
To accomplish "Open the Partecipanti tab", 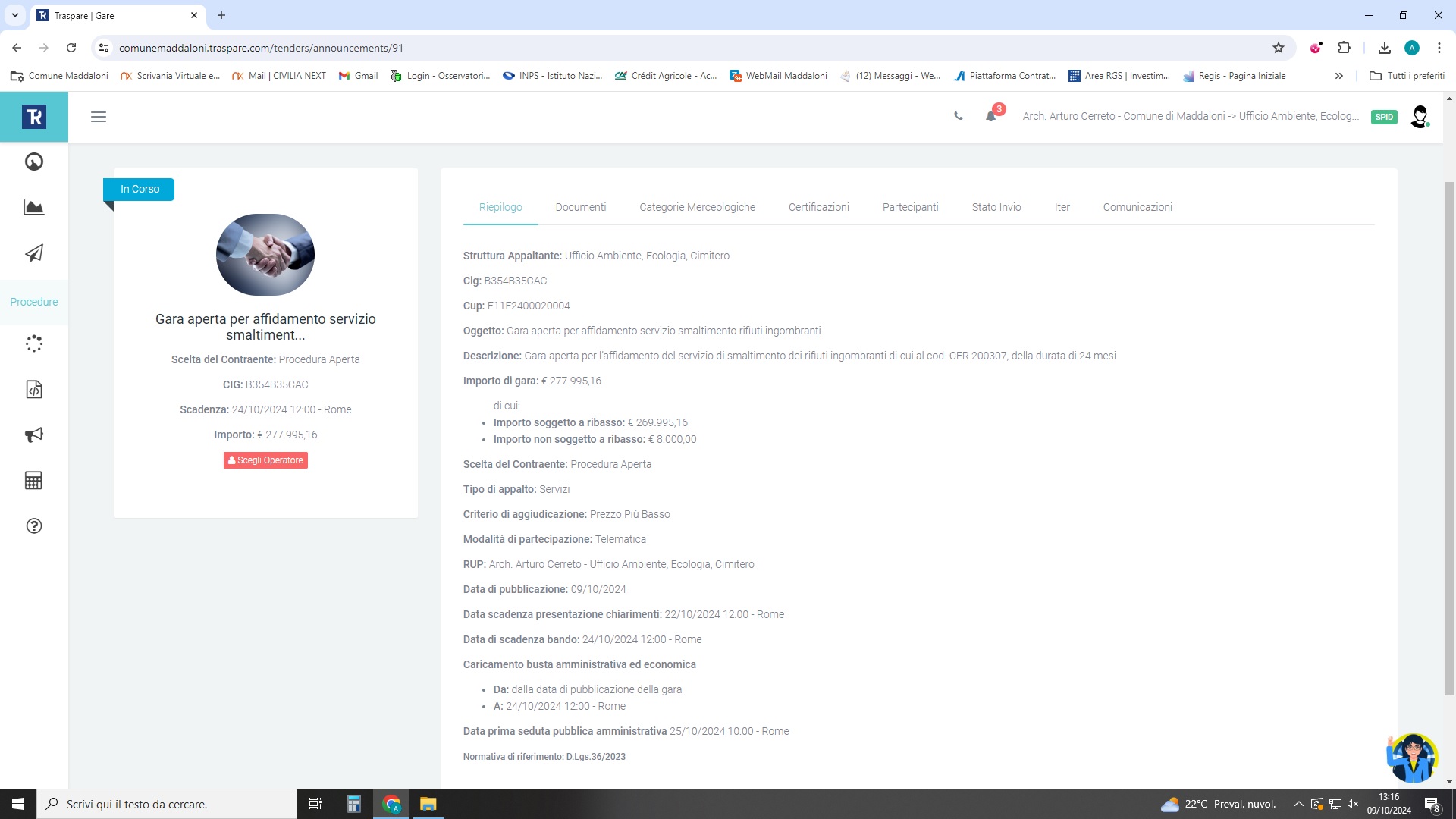I will [x=910, y=207].
